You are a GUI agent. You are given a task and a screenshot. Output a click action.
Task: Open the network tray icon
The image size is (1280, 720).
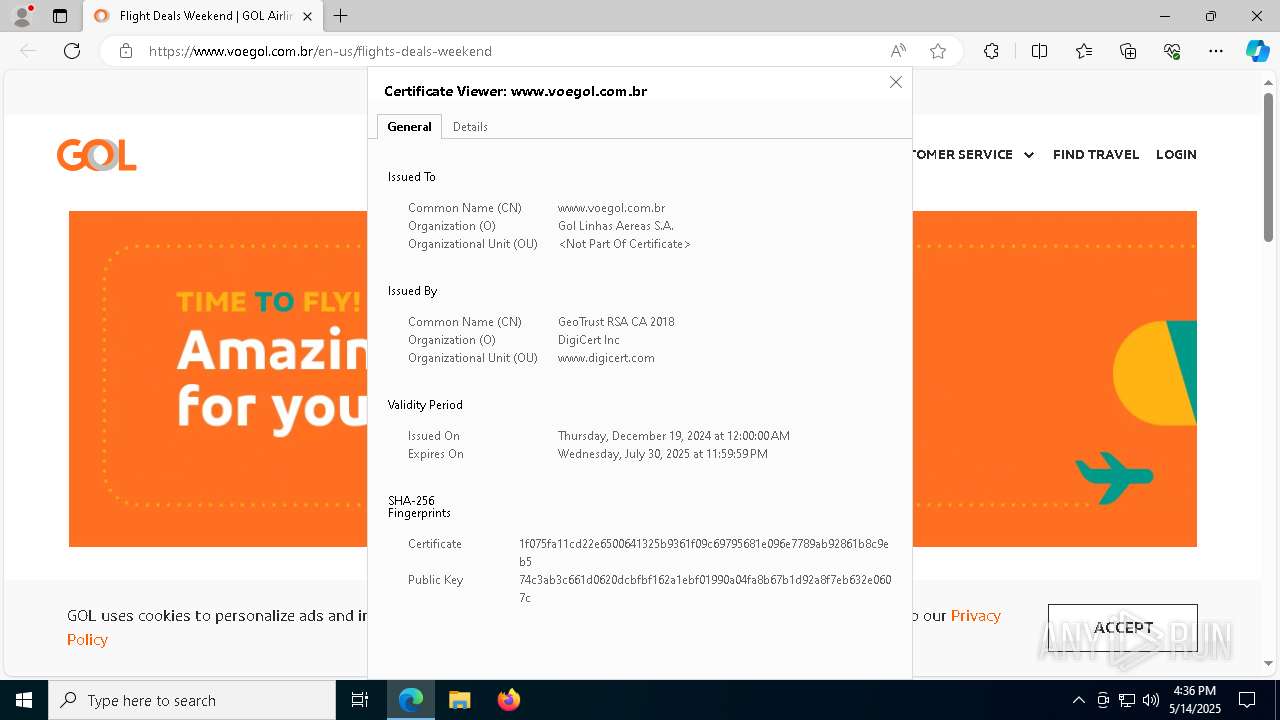point(1127,700)
